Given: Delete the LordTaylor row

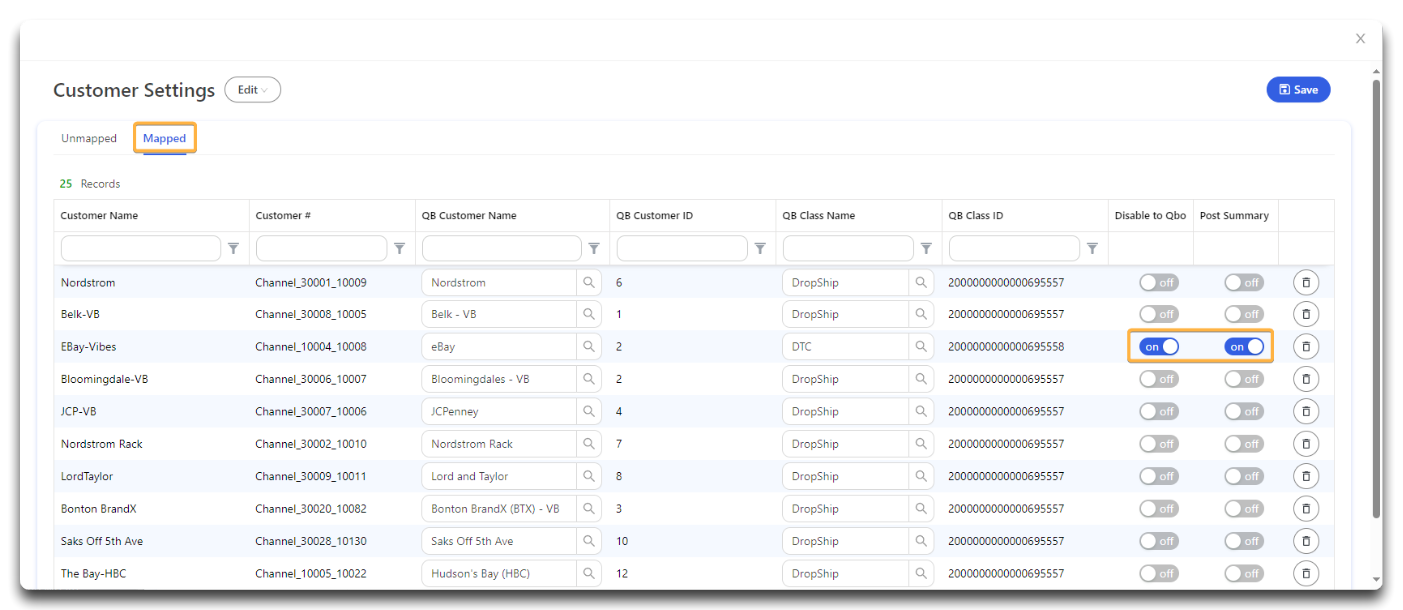Looking at the screenshot, I should (x=1305, y=476).
